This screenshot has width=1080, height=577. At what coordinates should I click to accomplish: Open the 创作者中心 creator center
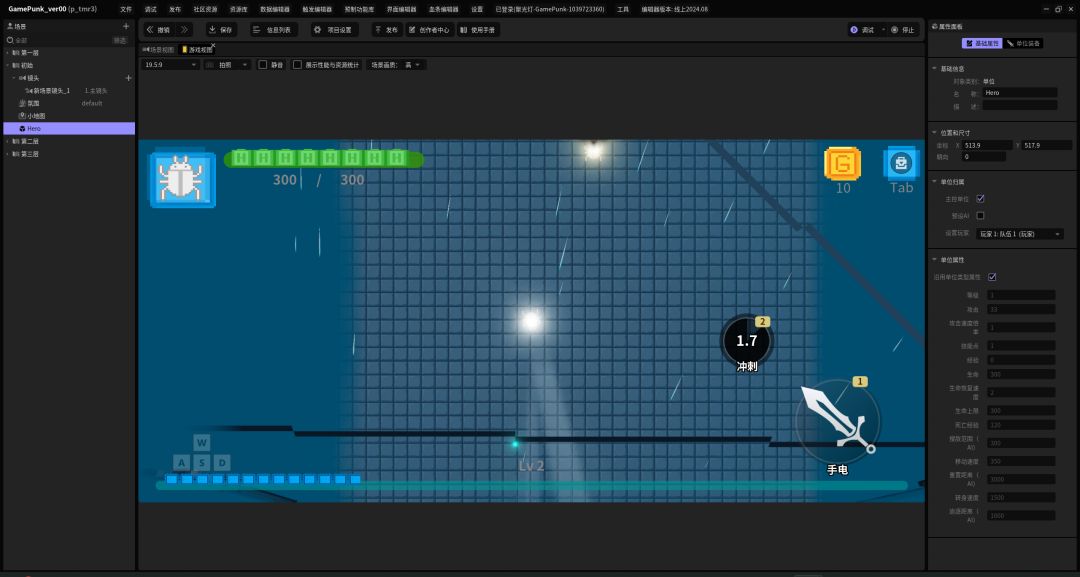(x=429, y=30)
